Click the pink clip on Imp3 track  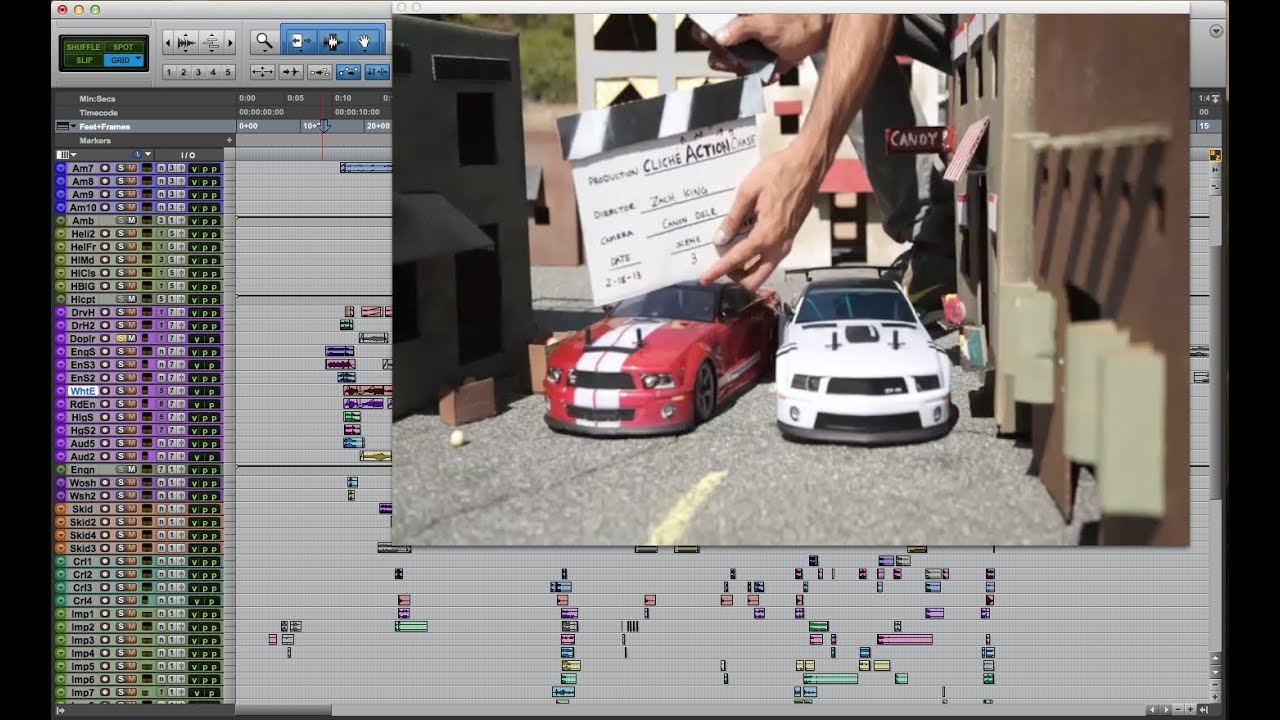click(905, 640)
